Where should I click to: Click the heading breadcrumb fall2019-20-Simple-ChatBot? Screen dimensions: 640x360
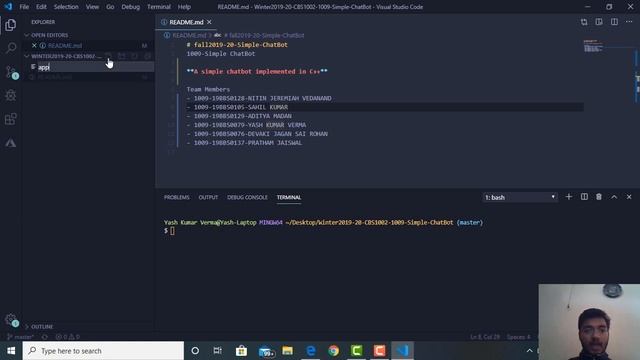click(264, 36)
